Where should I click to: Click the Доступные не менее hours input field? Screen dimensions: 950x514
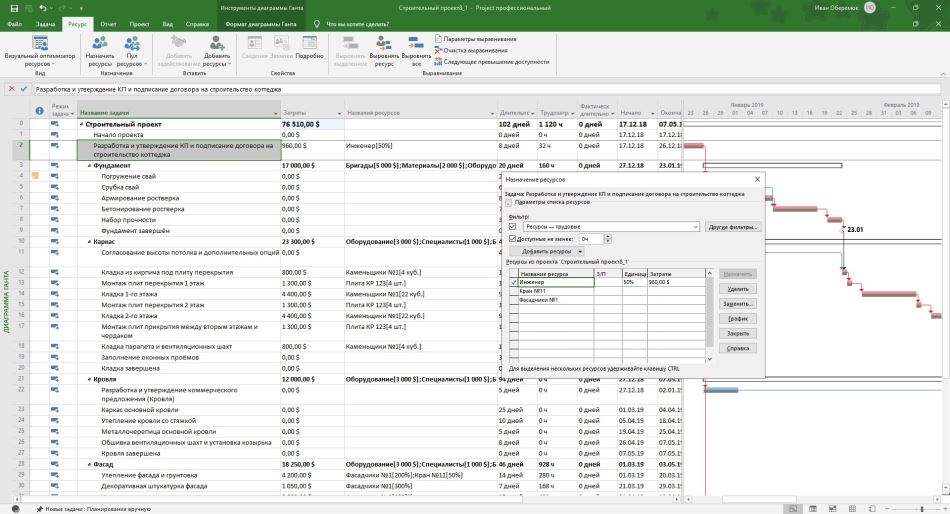coord(591,239)
